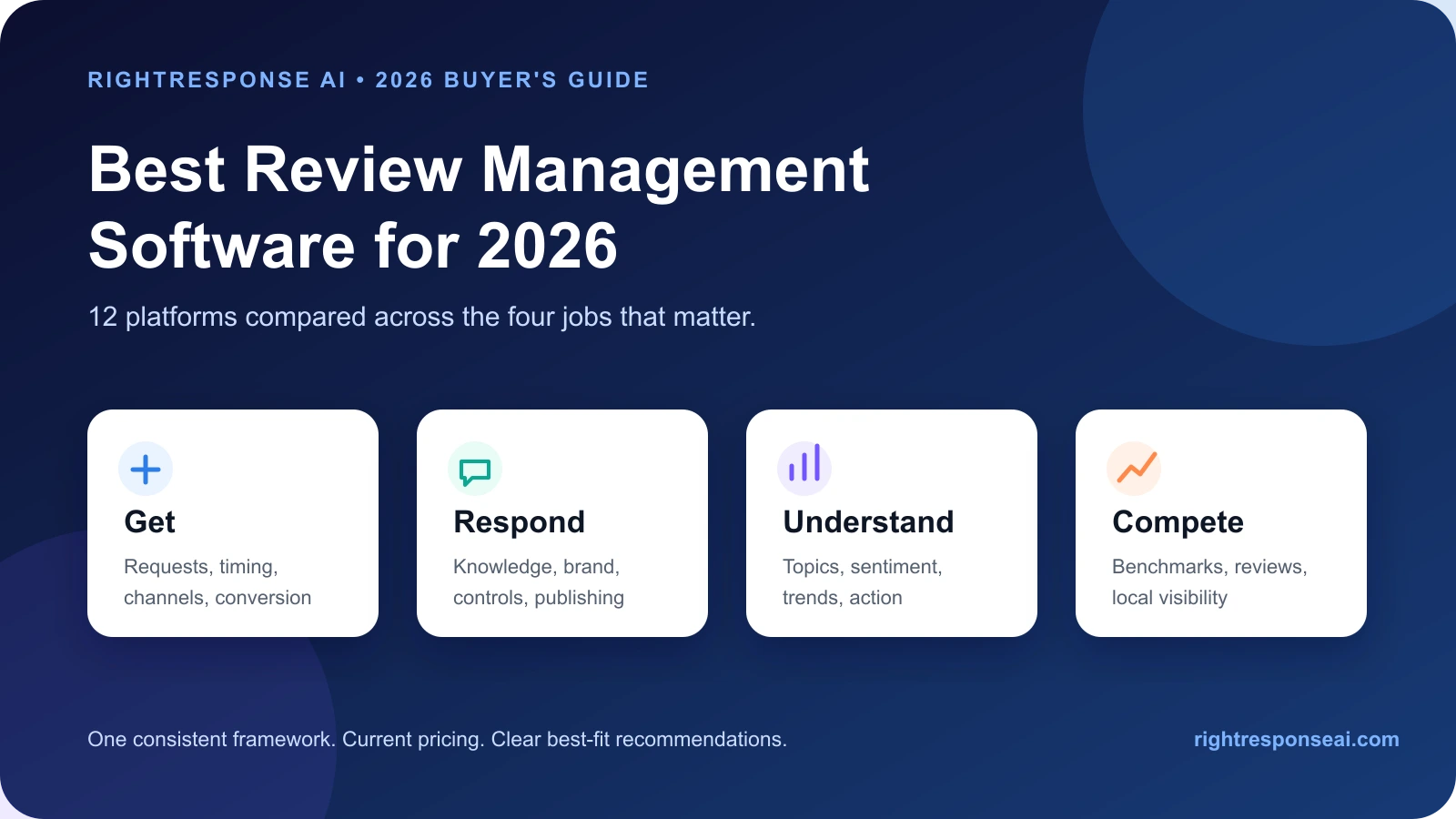The width and height of the screenshot is (1456, 819).
Task: Click the 'Best Review Management Software for 2026' title
Action: pos(479,207)
